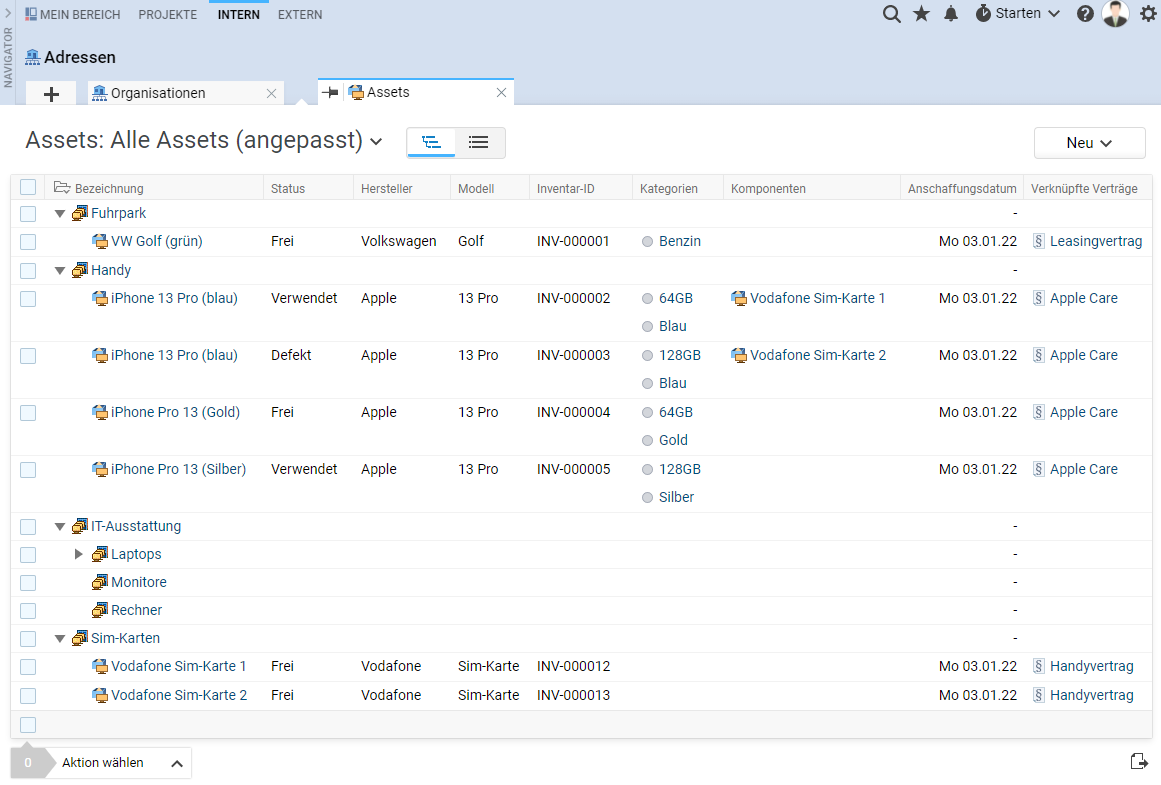Open Handyvertrag for INV-000012
Screen dimensions: 1161x785
coord(1091,667)
